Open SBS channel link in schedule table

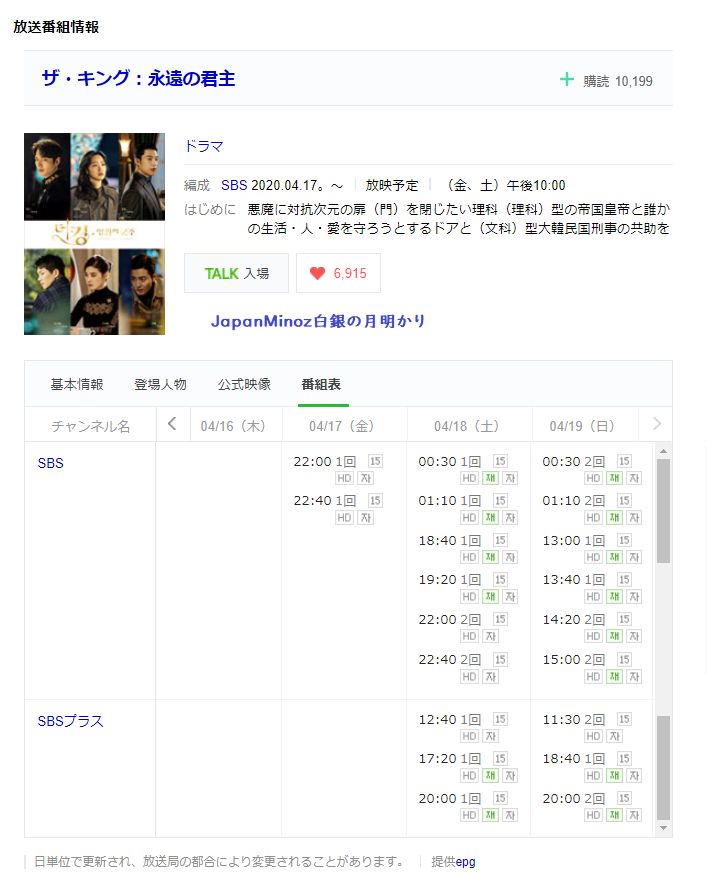coord(51,463)
